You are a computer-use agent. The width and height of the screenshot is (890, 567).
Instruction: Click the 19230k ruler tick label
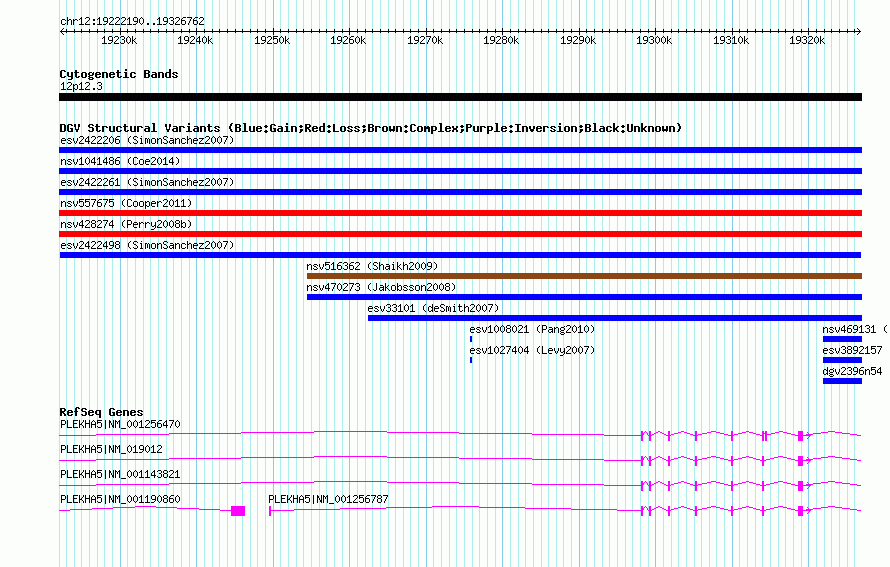119,40
